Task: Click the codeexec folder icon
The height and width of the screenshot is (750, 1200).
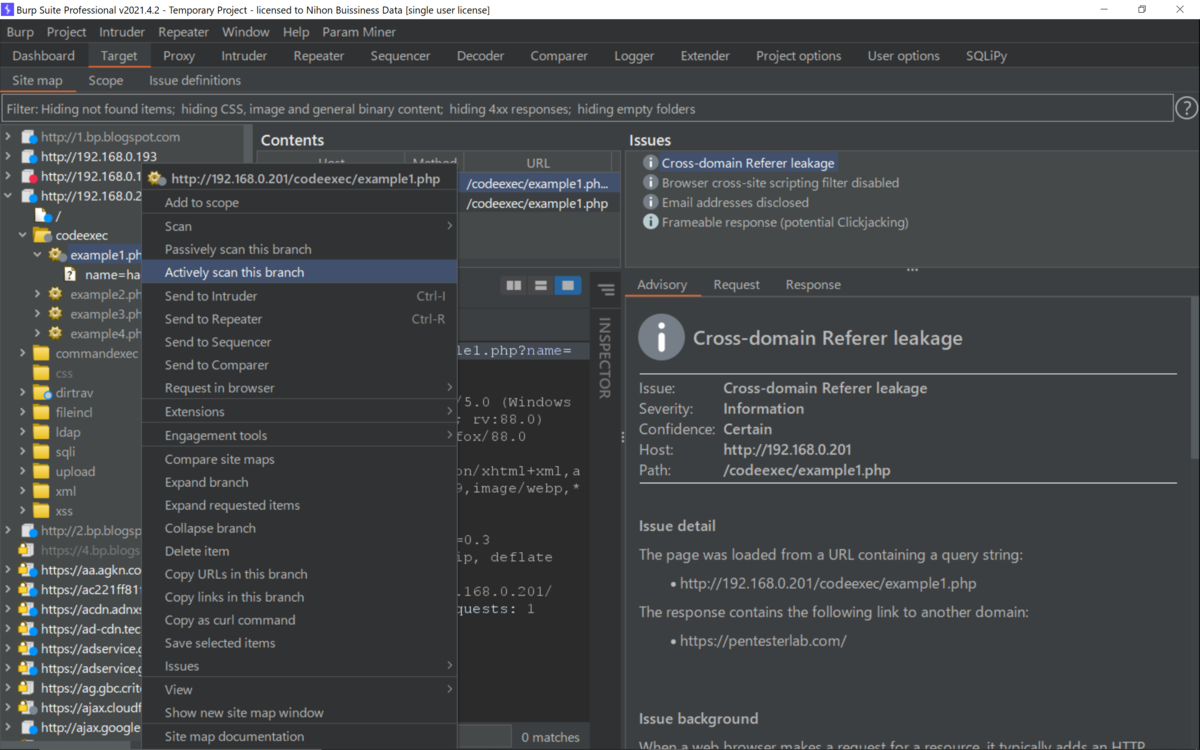Action: 42,236
